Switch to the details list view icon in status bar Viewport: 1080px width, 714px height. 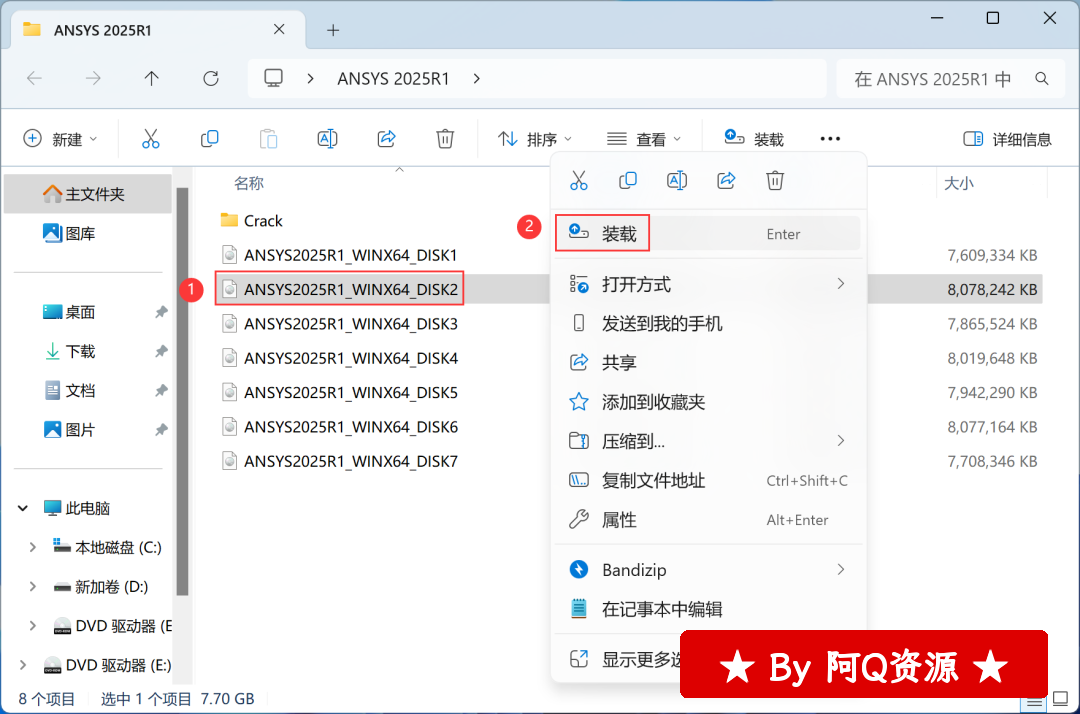tap(1034, 702)
